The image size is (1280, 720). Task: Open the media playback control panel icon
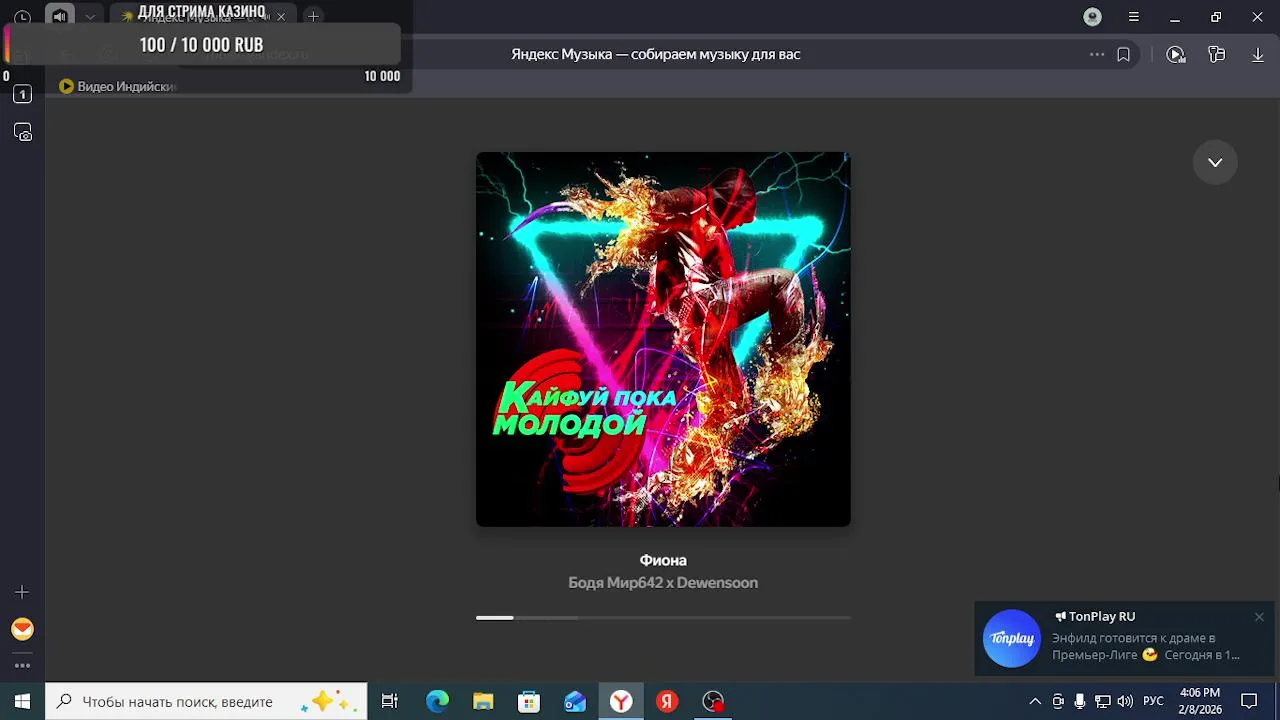(x=1176, y=54)
